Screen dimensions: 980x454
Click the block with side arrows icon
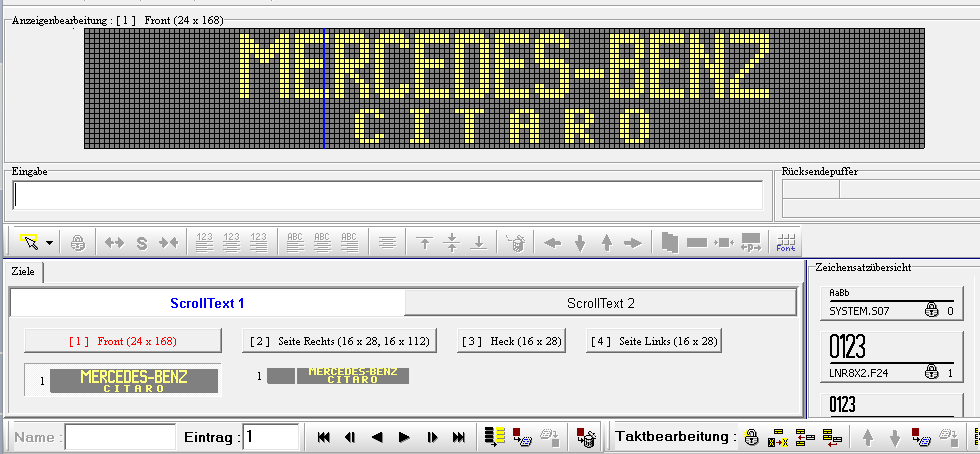(x=724, y=243)
